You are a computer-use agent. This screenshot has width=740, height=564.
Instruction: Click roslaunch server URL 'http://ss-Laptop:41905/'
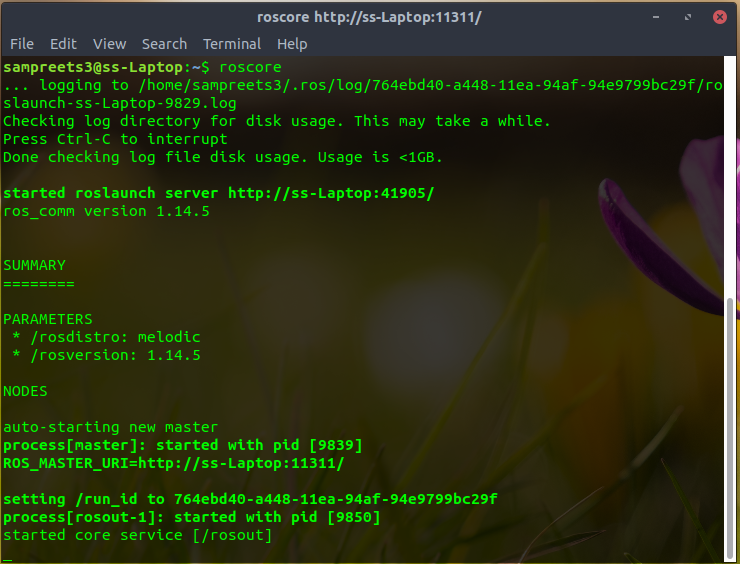click(331, 193)
